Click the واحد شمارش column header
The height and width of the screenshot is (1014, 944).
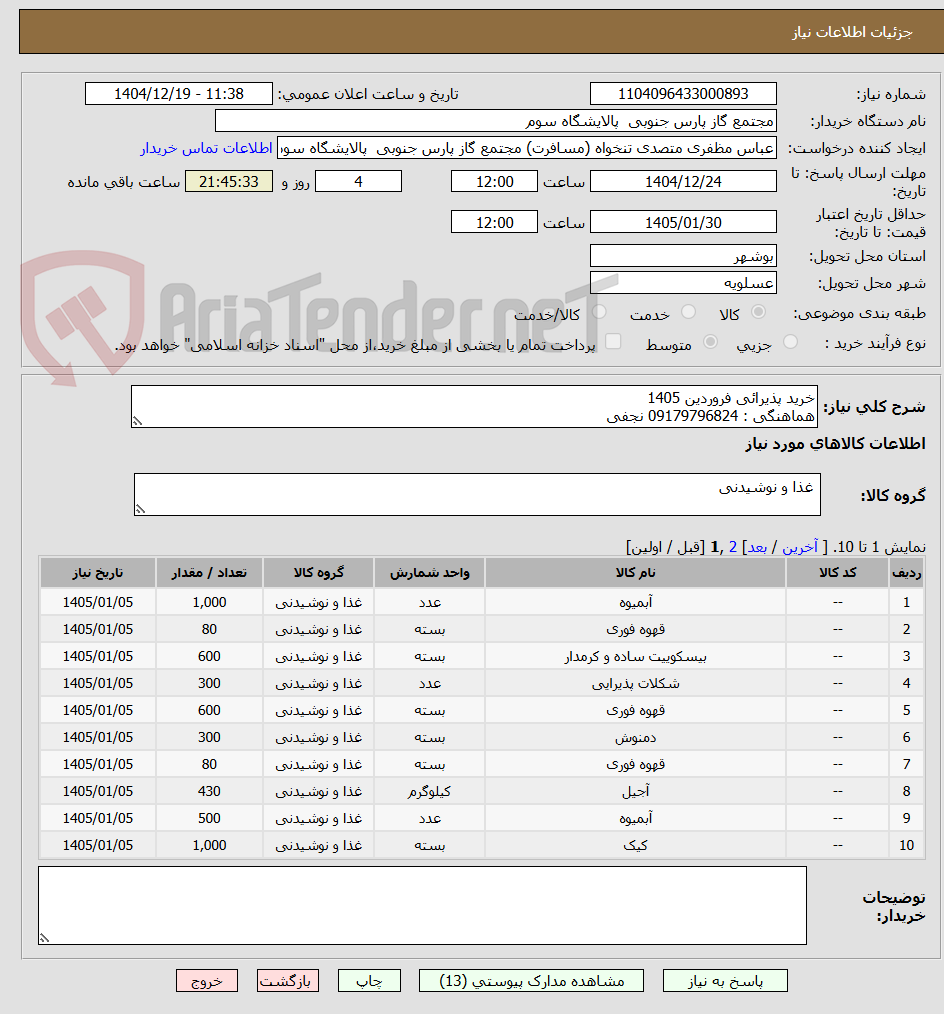pos(429,573)
